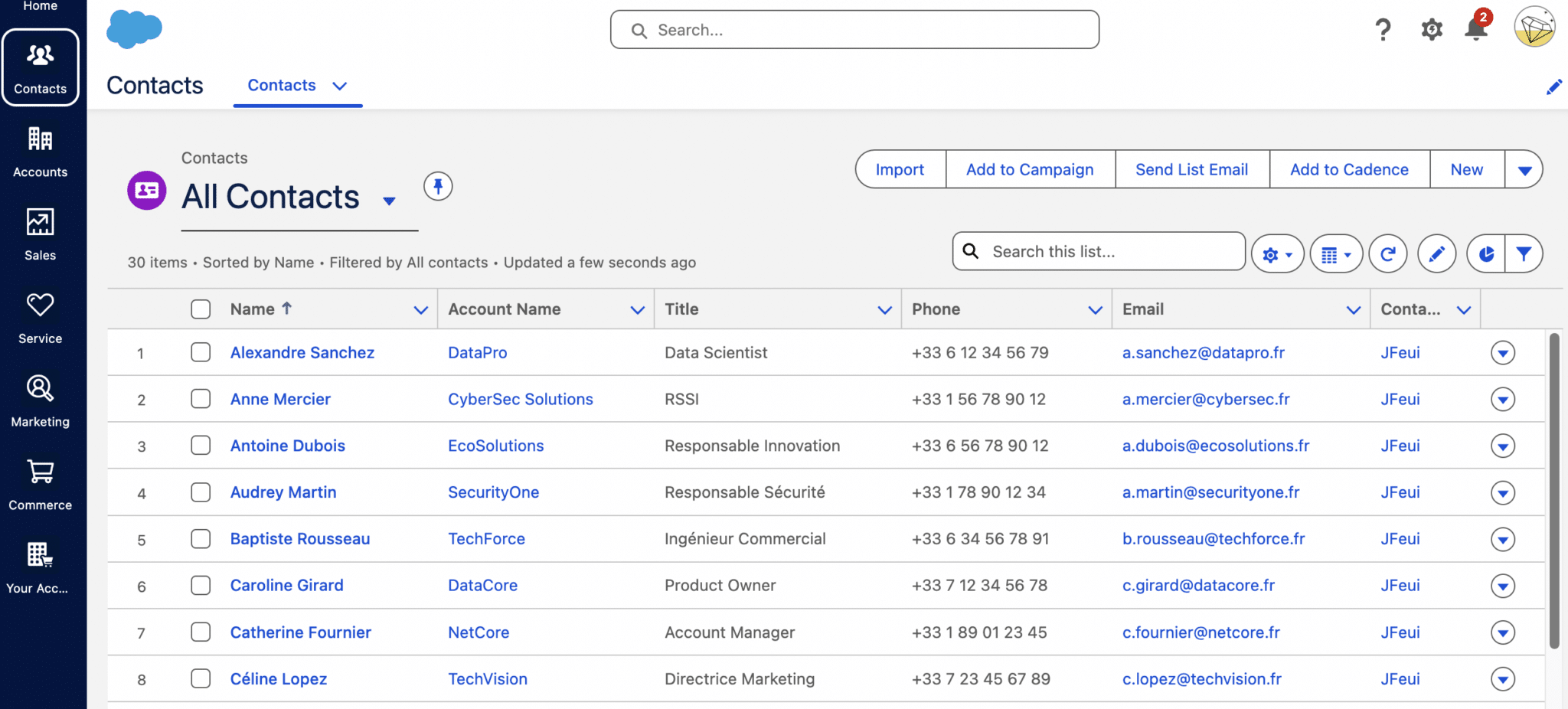Click the Salesforce cloud logo
The height and width of the screenshot is (709, 1568).
134,30
